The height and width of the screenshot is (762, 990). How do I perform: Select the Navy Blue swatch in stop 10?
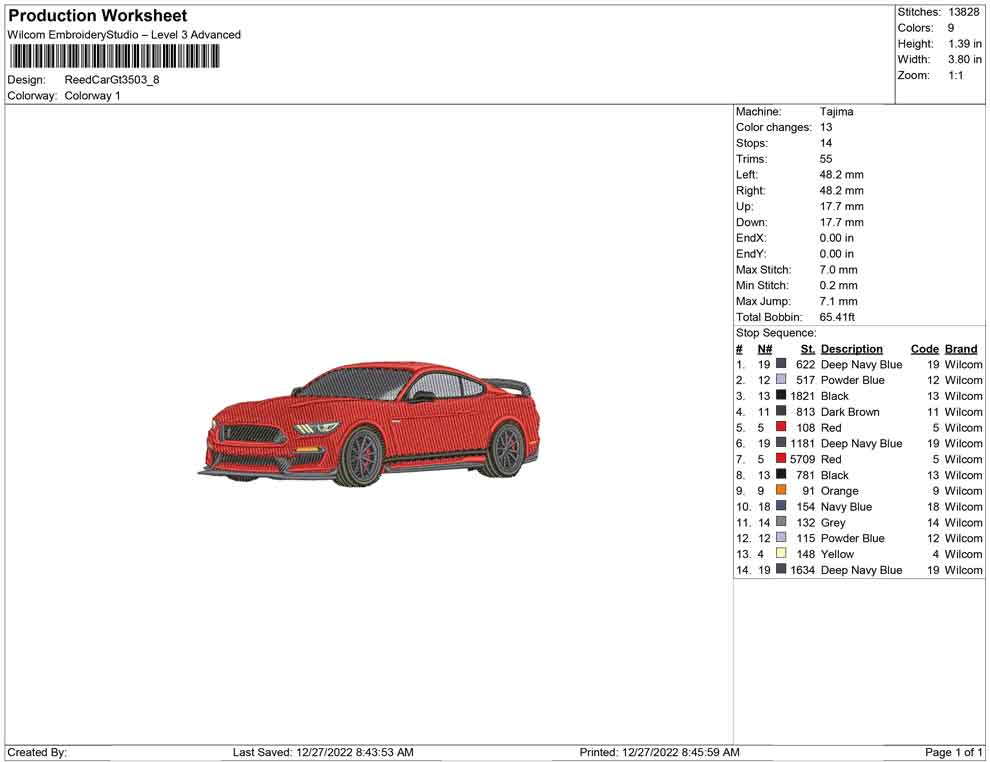pos(781,507)
